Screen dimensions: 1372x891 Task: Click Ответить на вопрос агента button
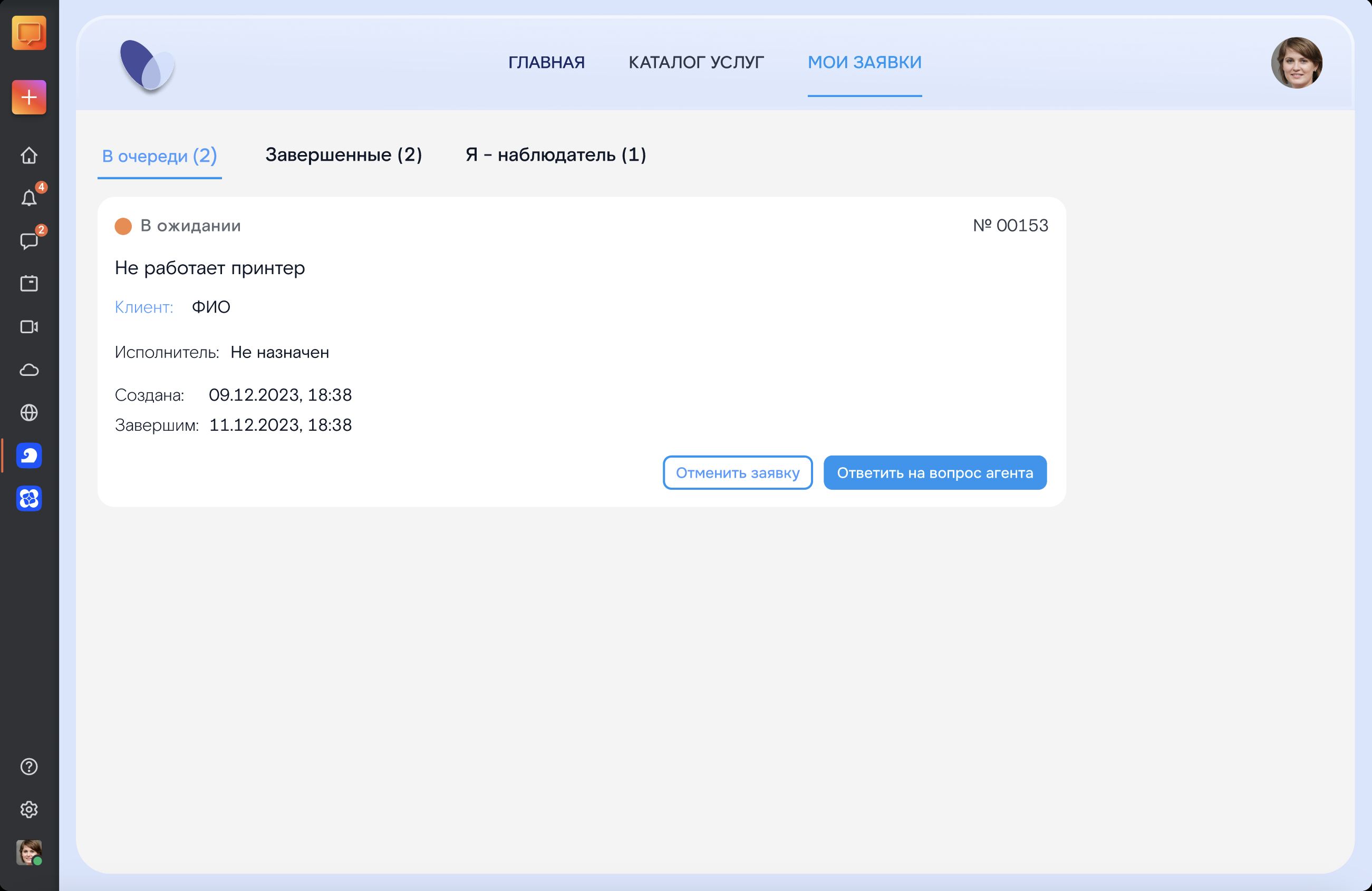point(935,472)
